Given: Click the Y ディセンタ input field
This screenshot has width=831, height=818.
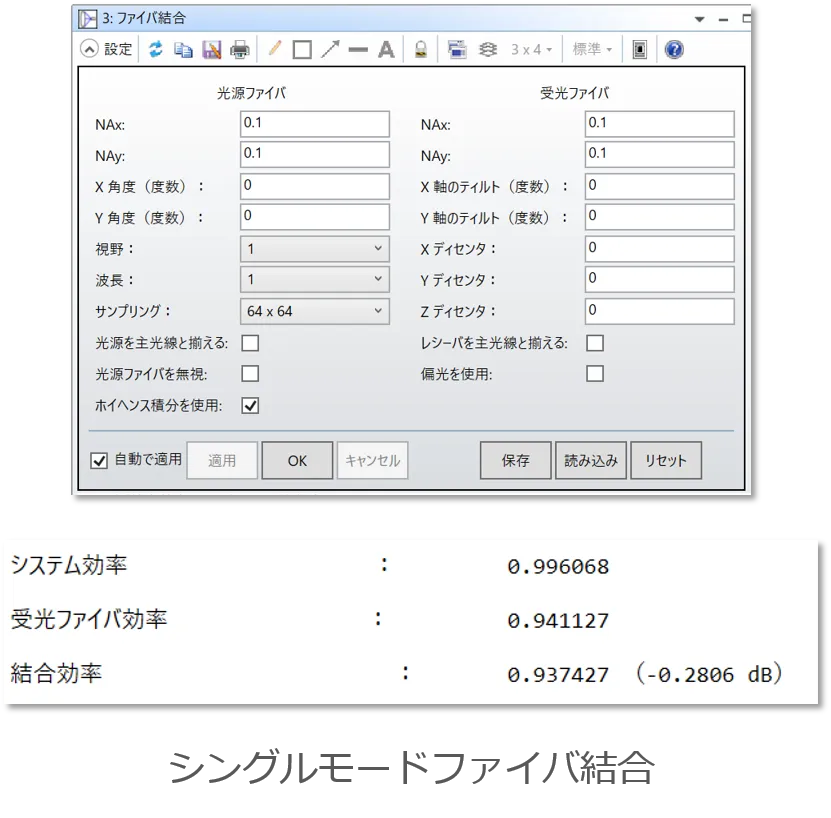Looking at the screenshot, I should (x=660, y=279).
